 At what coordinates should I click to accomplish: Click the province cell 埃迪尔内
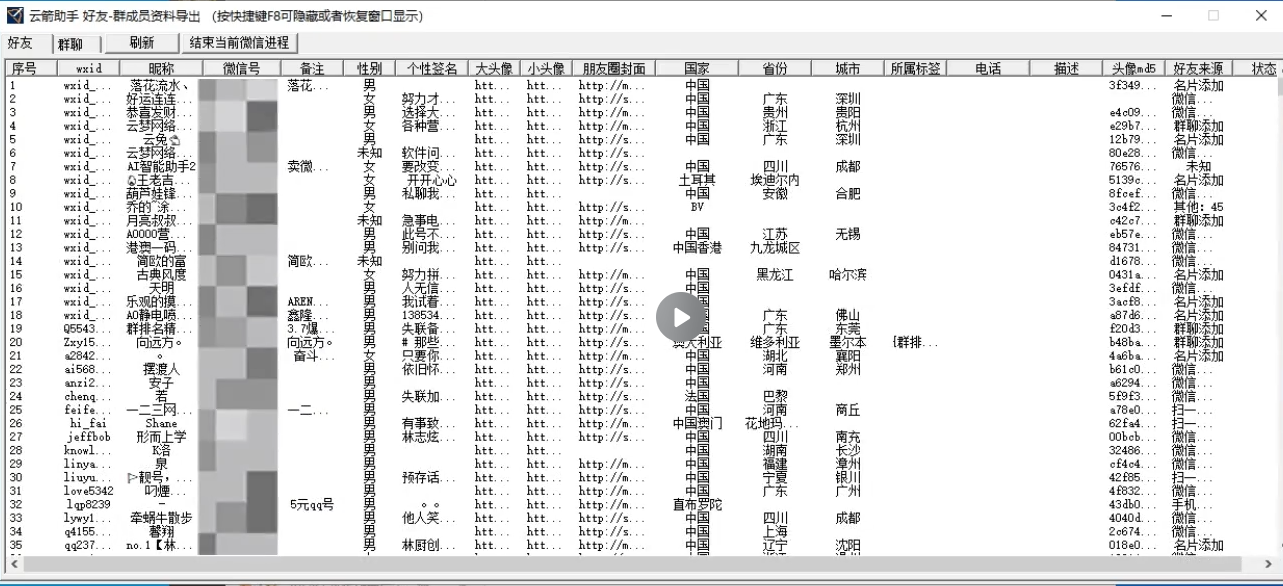click(x=775, y=180)
